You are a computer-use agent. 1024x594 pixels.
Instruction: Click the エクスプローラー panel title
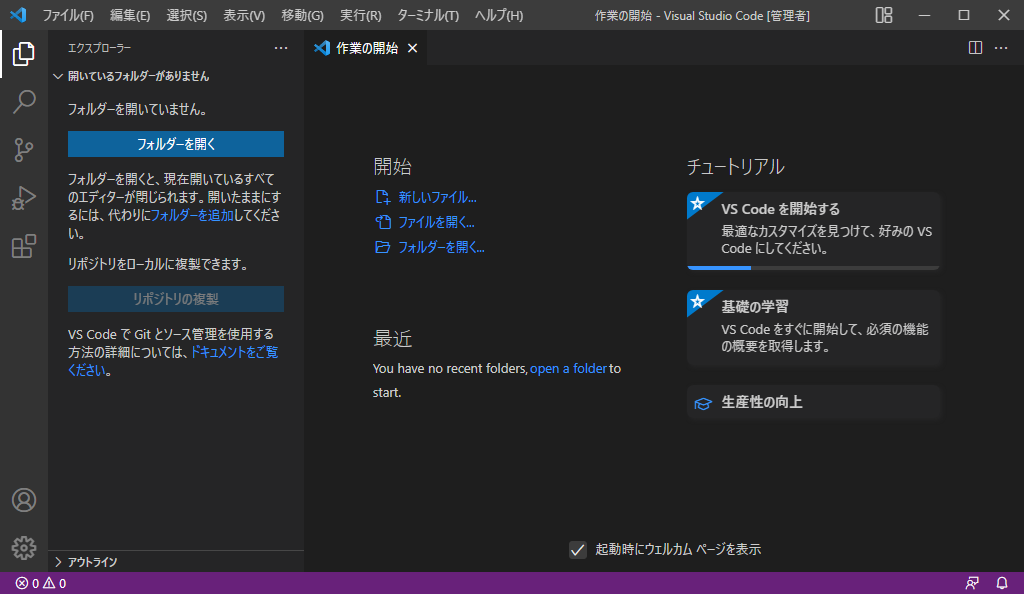(x=99, y=48)
